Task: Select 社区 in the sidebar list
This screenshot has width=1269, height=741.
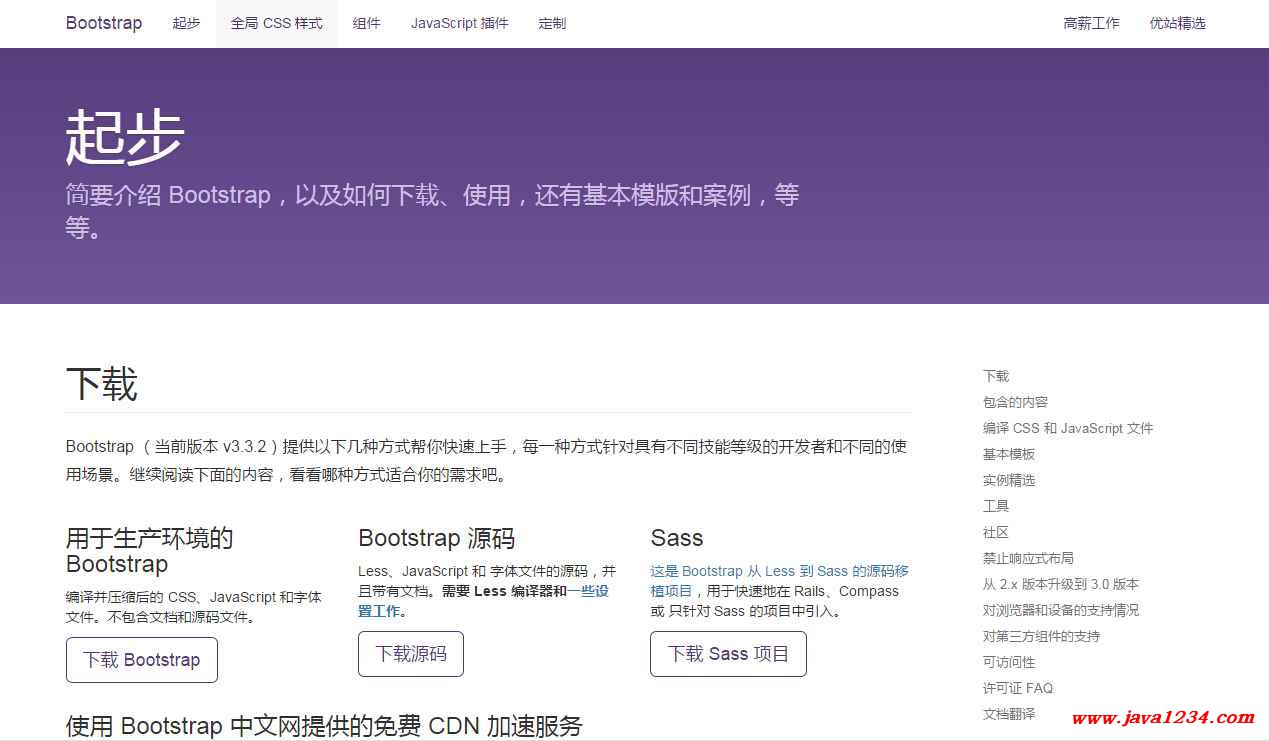Action: [996, 532]
